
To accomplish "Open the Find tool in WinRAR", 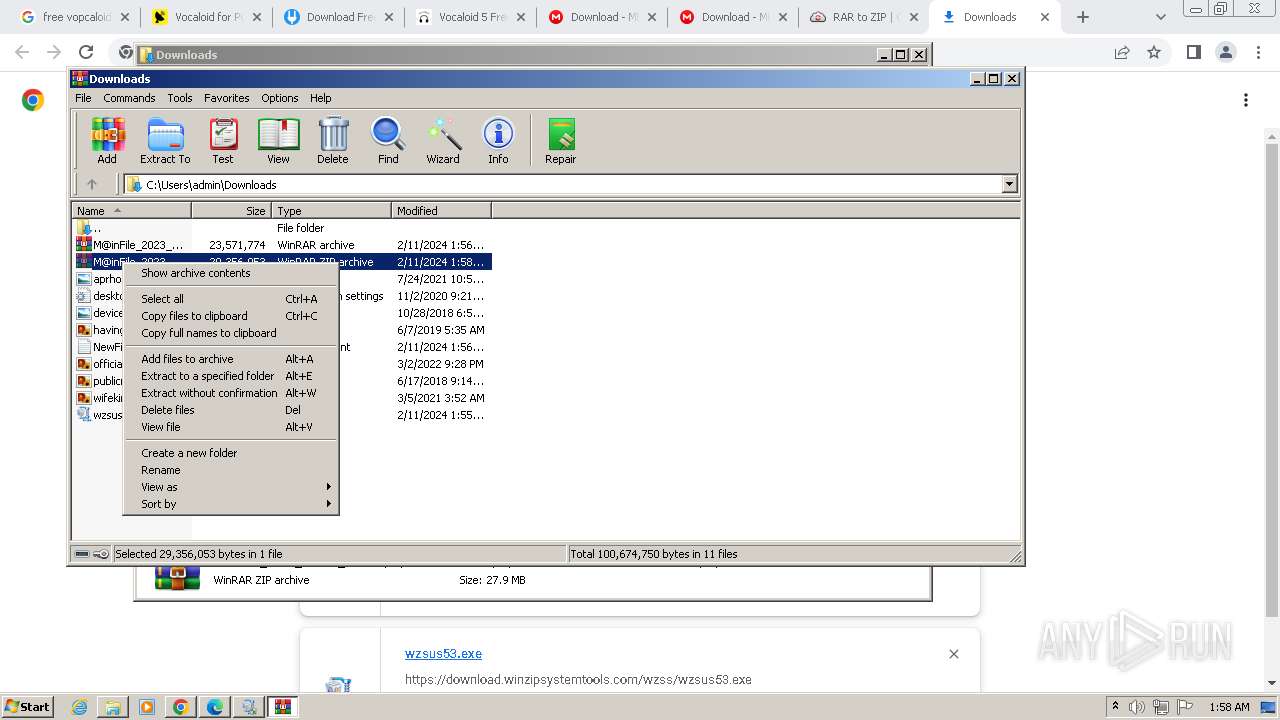I will point(388,140).
